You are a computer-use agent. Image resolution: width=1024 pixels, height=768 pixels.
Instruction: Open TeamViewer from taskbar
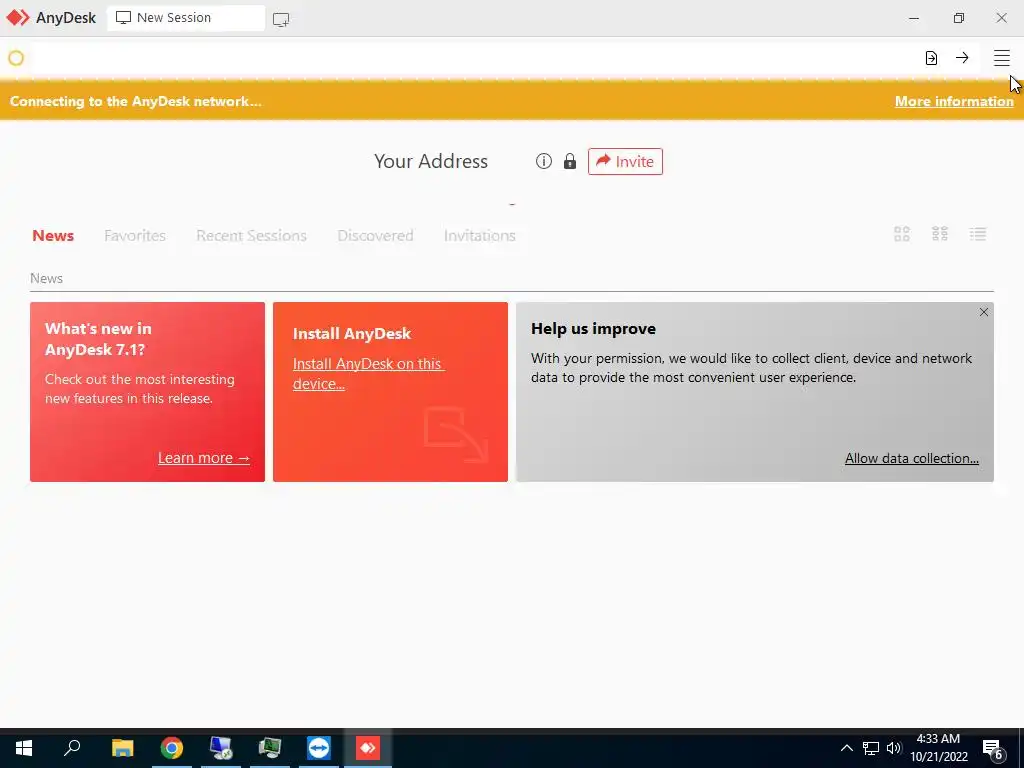point(319,748)
